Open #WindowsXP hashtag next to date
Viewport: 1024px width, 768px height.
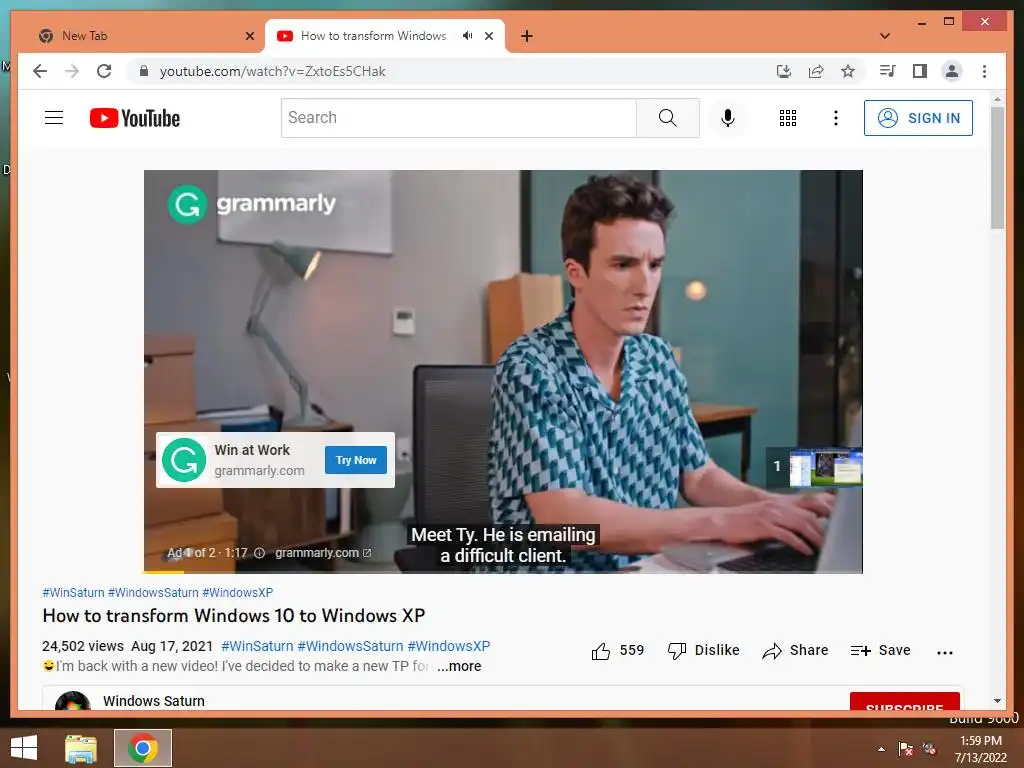(x=449, y=646)
